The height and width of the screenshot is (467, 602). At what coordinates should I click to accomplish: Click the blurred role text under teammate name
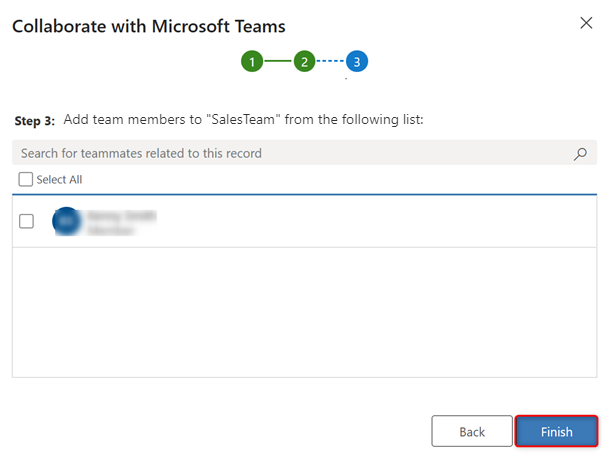110,229
